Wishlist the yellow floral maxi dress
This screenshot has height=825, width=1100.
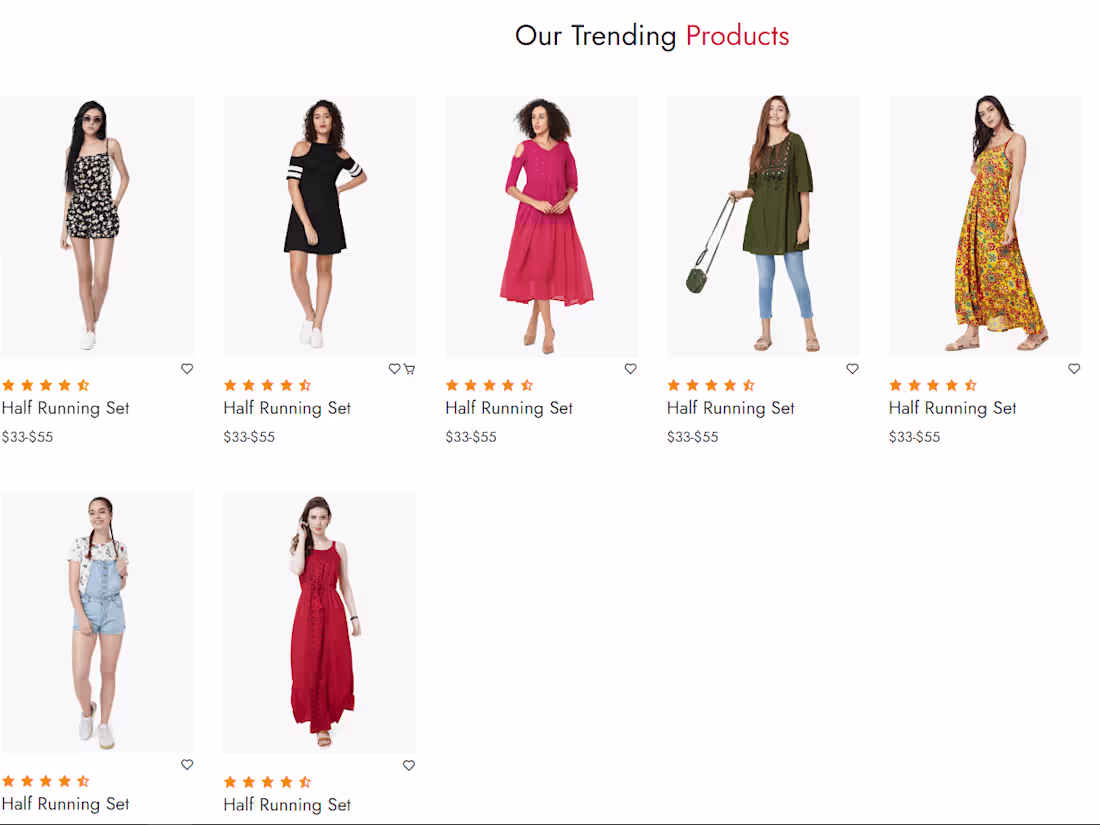1074,369
